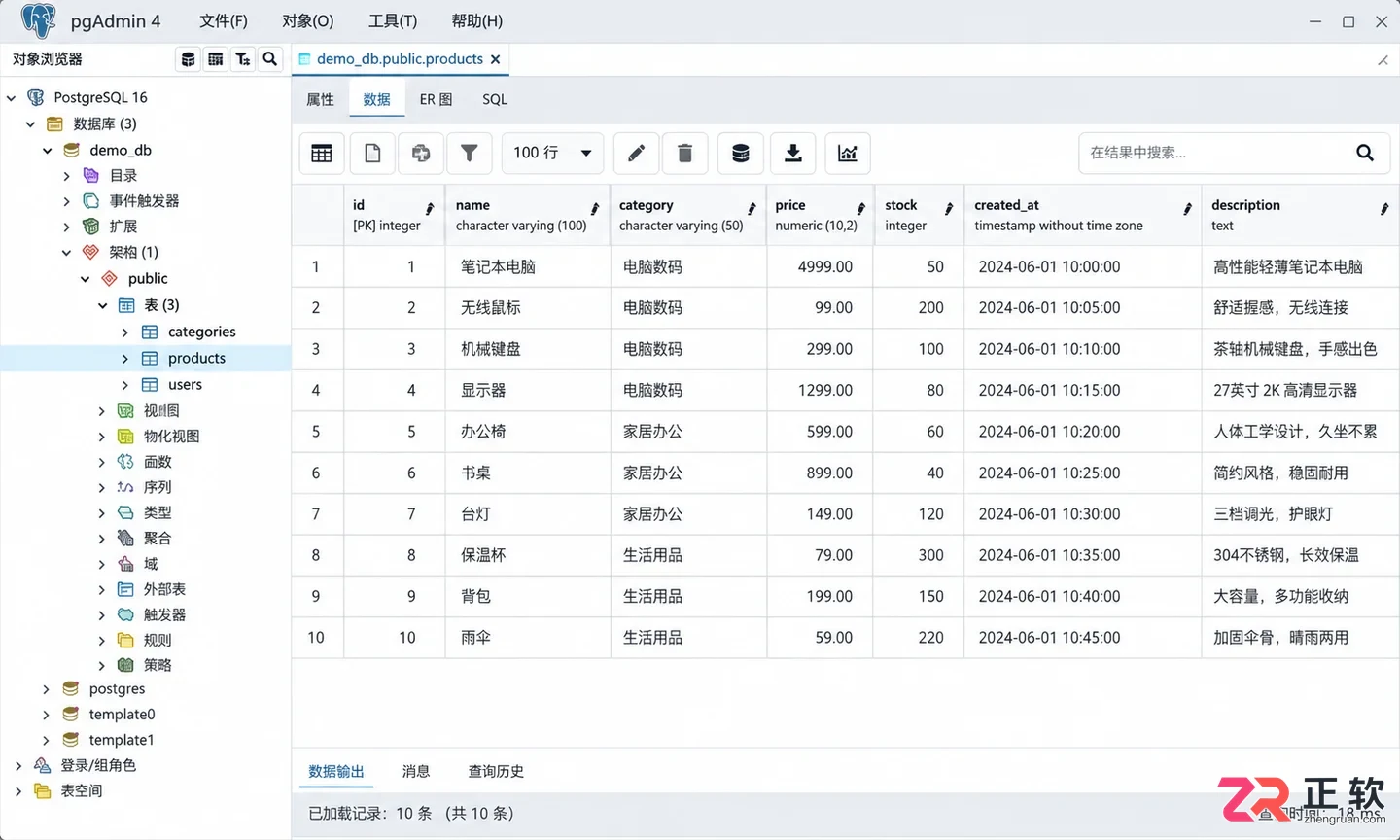Click the row header number 7
The height and width of the screenshot is (840, 1400).
[x=316, y=514]
